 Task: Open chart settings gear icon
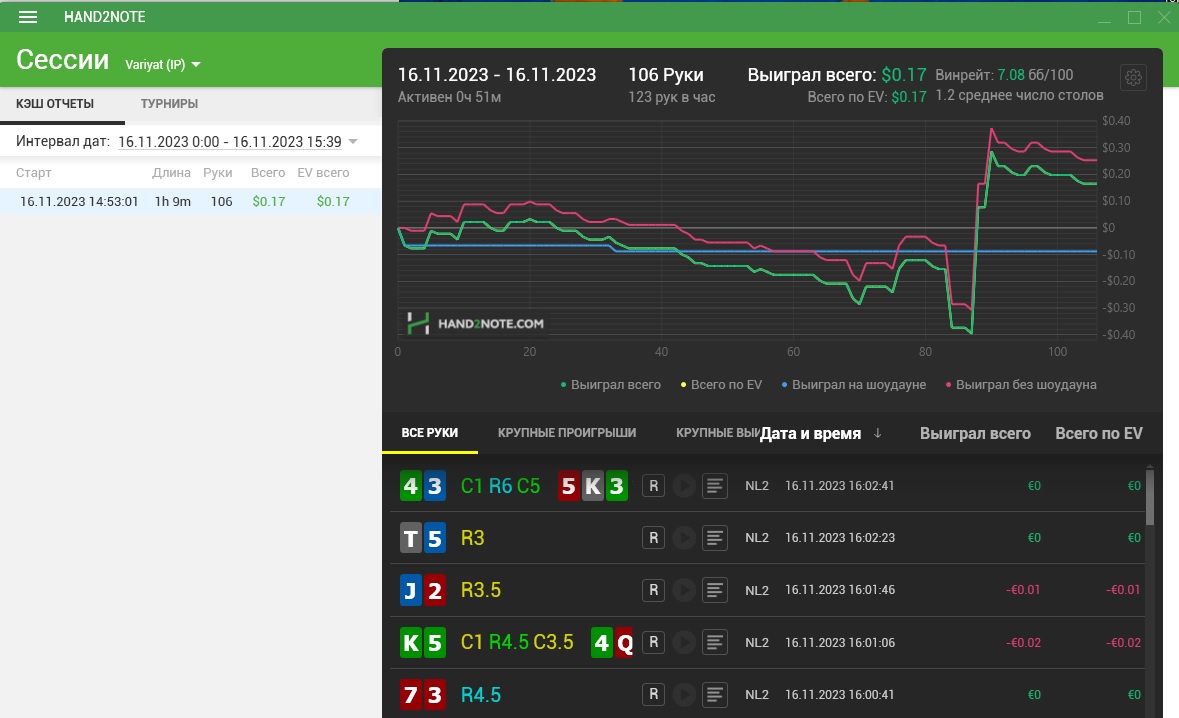click(x=1133, y=77)
